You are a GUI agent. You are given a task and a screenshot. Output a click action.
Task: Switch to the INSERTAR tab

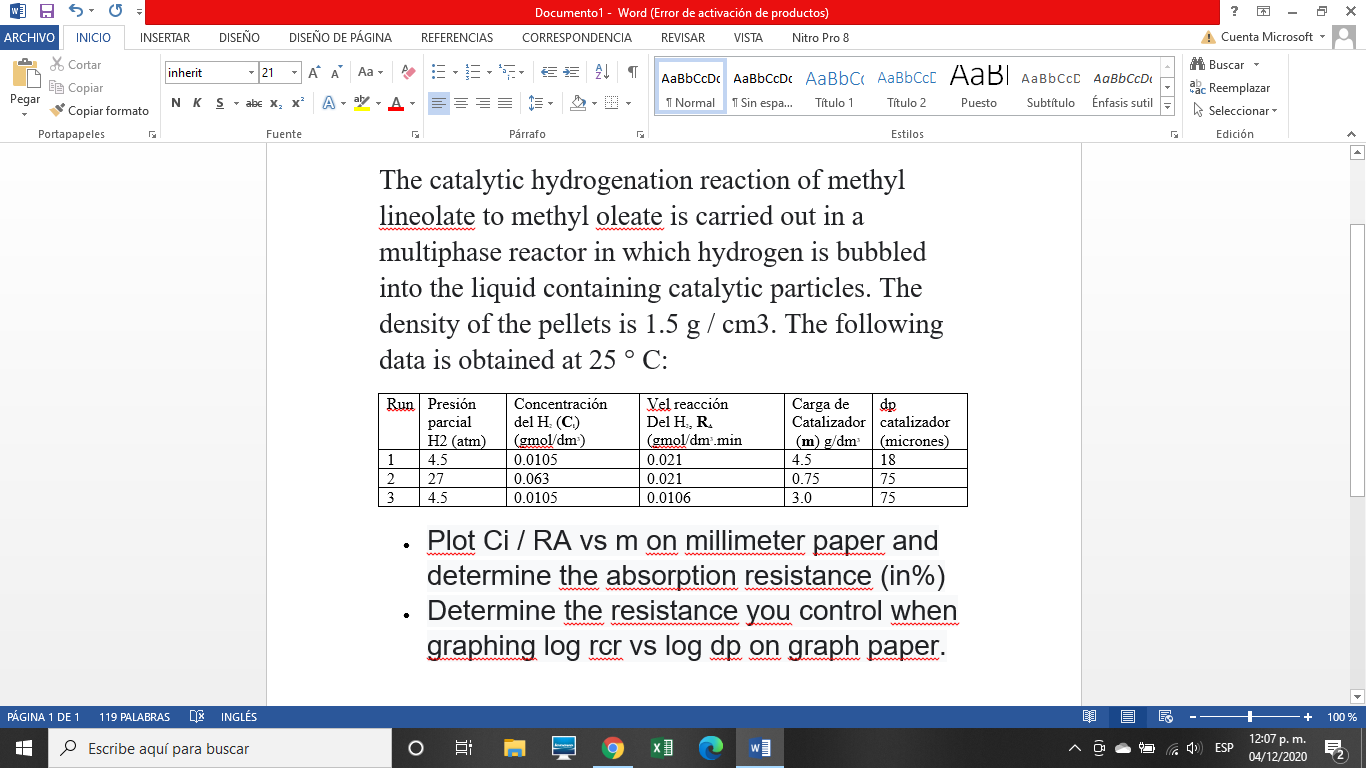coord(165,38)
